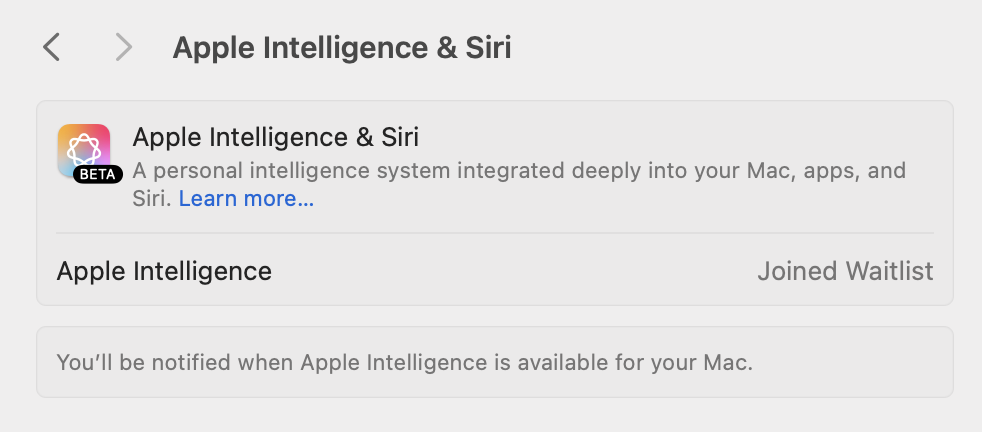Click the divider line above Apple Intelligence row

point(494,234)
